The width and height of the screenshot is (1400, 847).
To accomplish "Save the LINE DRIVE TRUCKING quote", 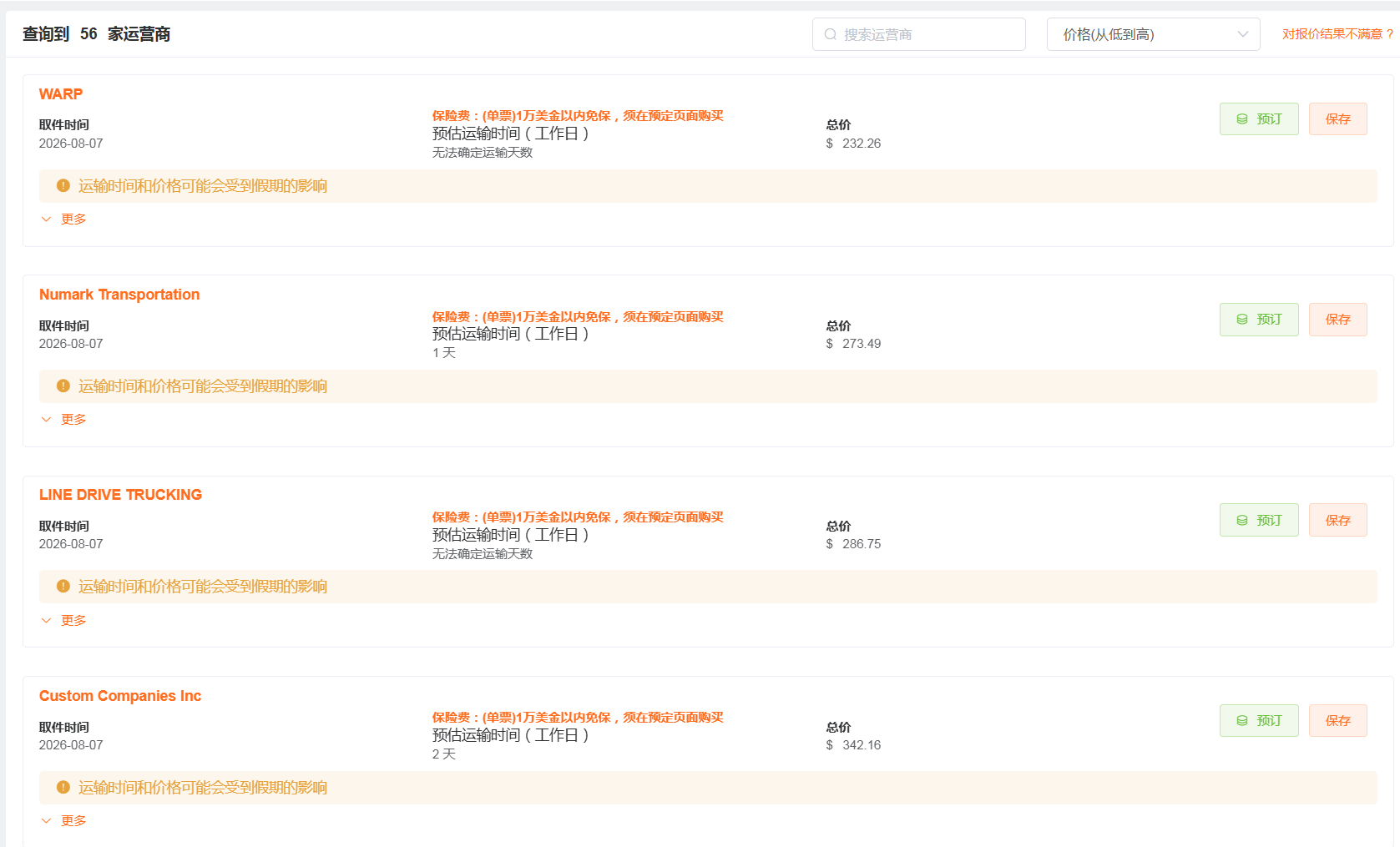I will click(1337, 520).
